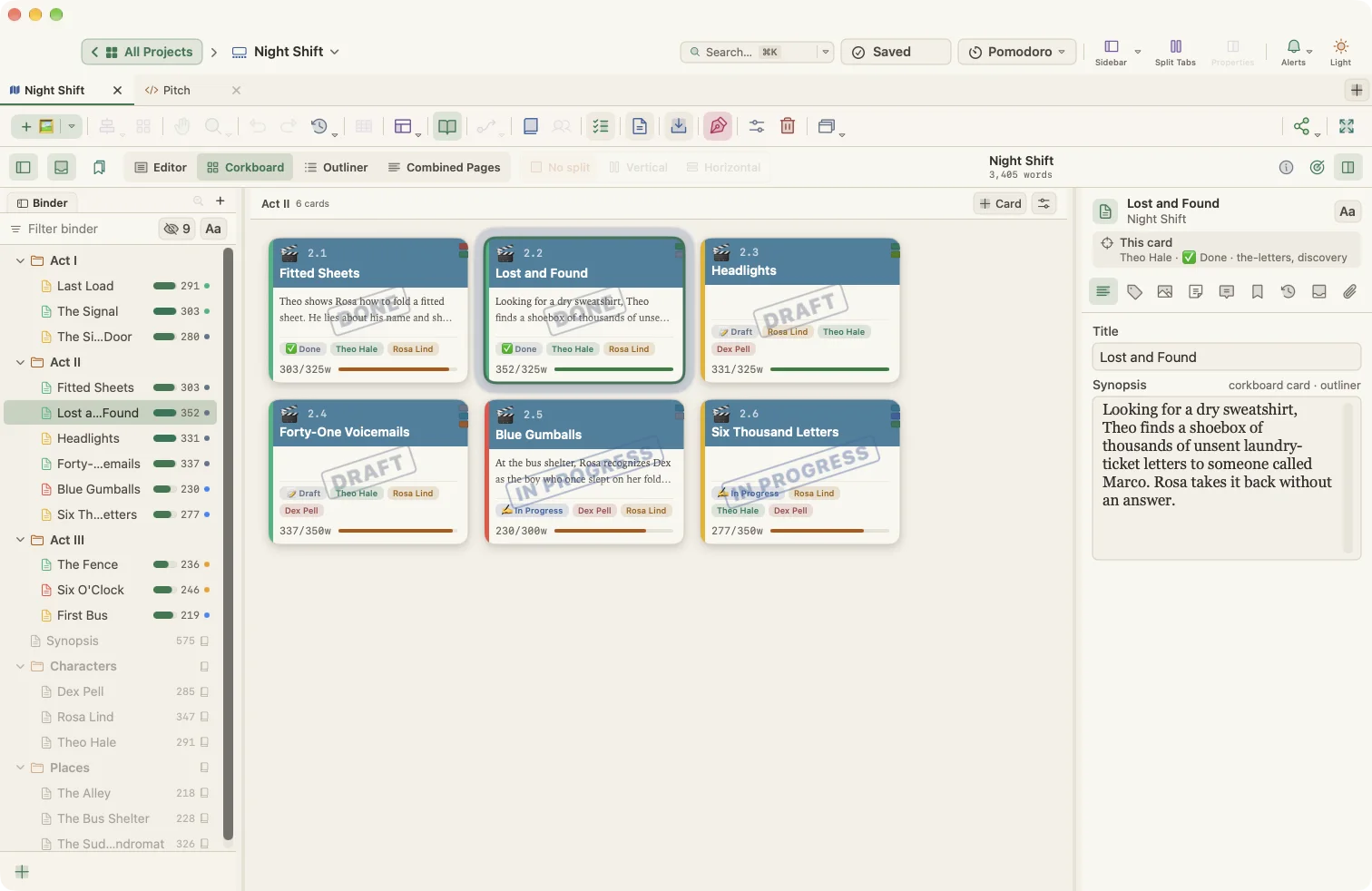
Task: Activate the pink pen compose icon
Action: [718, 126]
